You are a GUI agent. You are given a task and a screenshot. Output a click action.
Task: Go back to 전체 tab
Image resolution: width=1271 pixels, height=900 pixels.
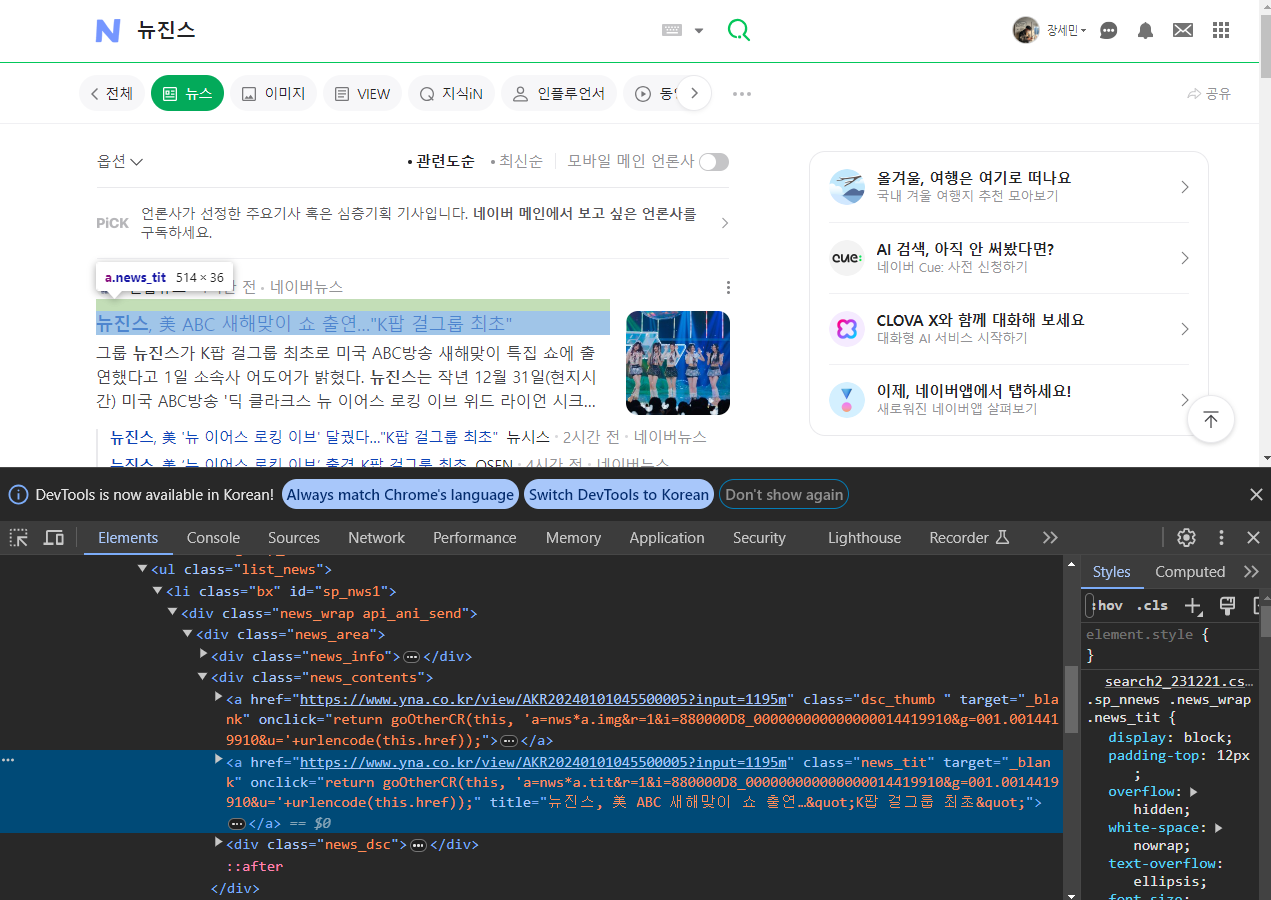(x=111, y=93)
